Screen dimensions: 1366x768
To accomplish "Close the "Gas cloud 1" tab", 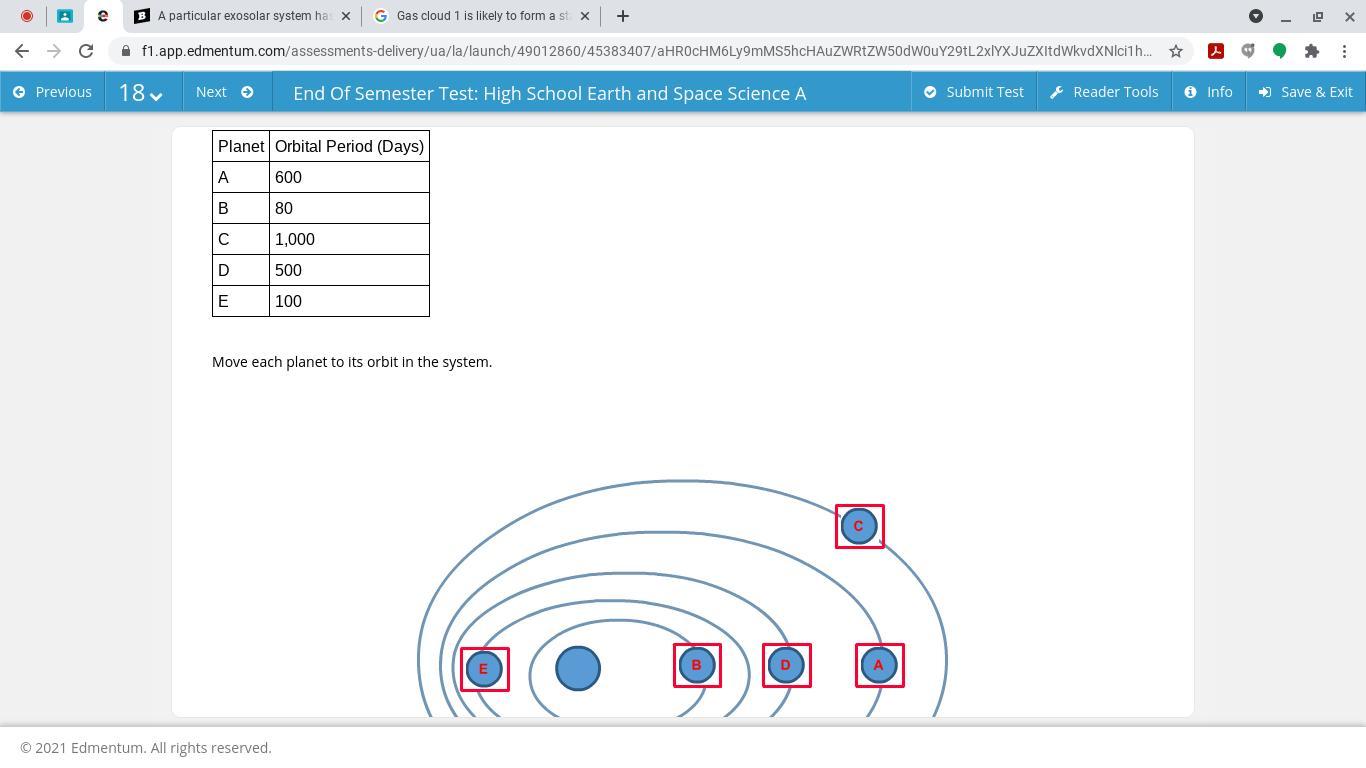I will click(x=585, y=16).
